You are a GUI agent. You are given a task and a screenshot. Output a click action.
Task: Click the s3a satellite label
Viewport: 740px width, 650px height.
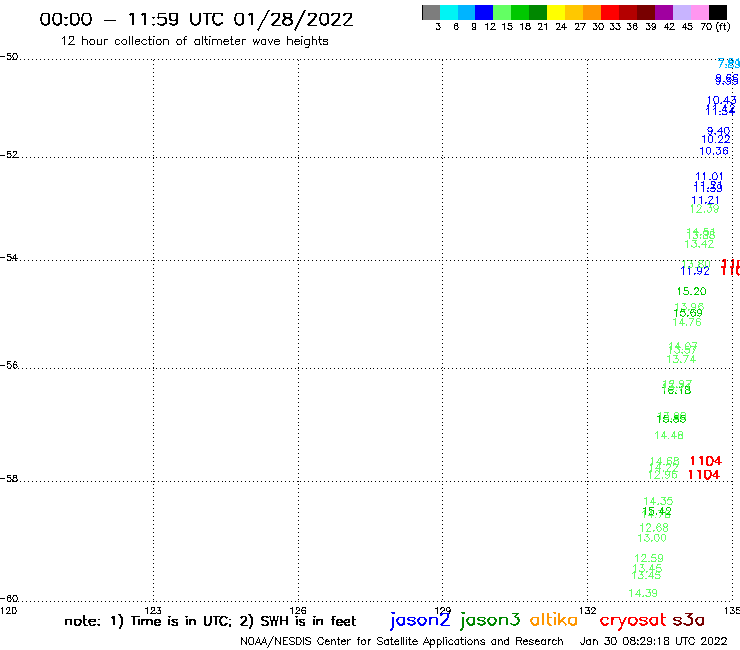689,620
